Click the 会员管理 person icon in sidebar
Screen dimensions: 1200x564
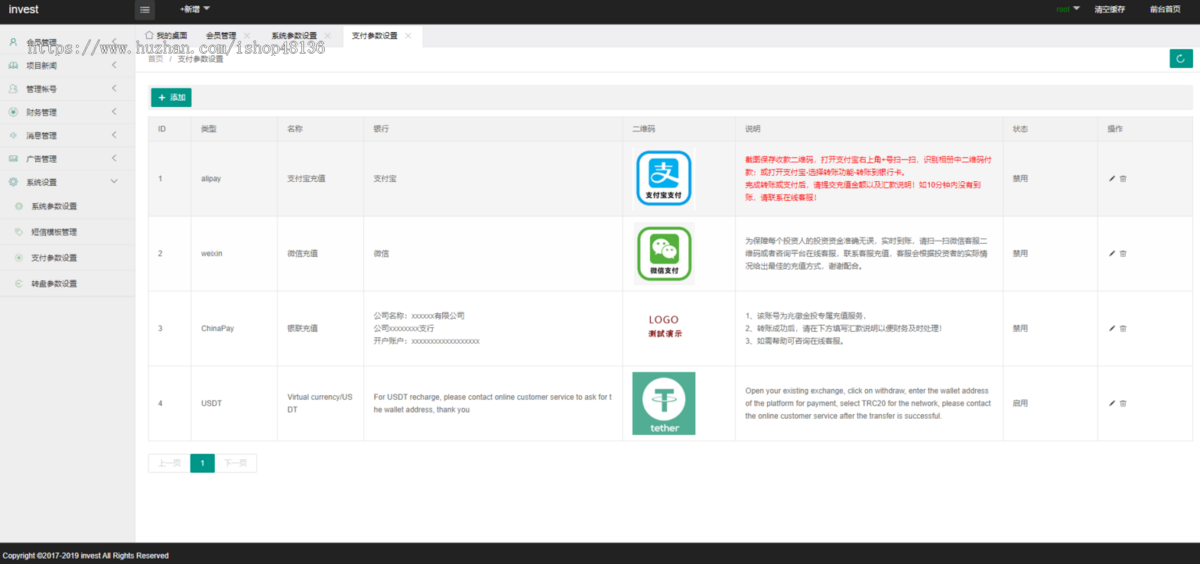pos(13,42)
